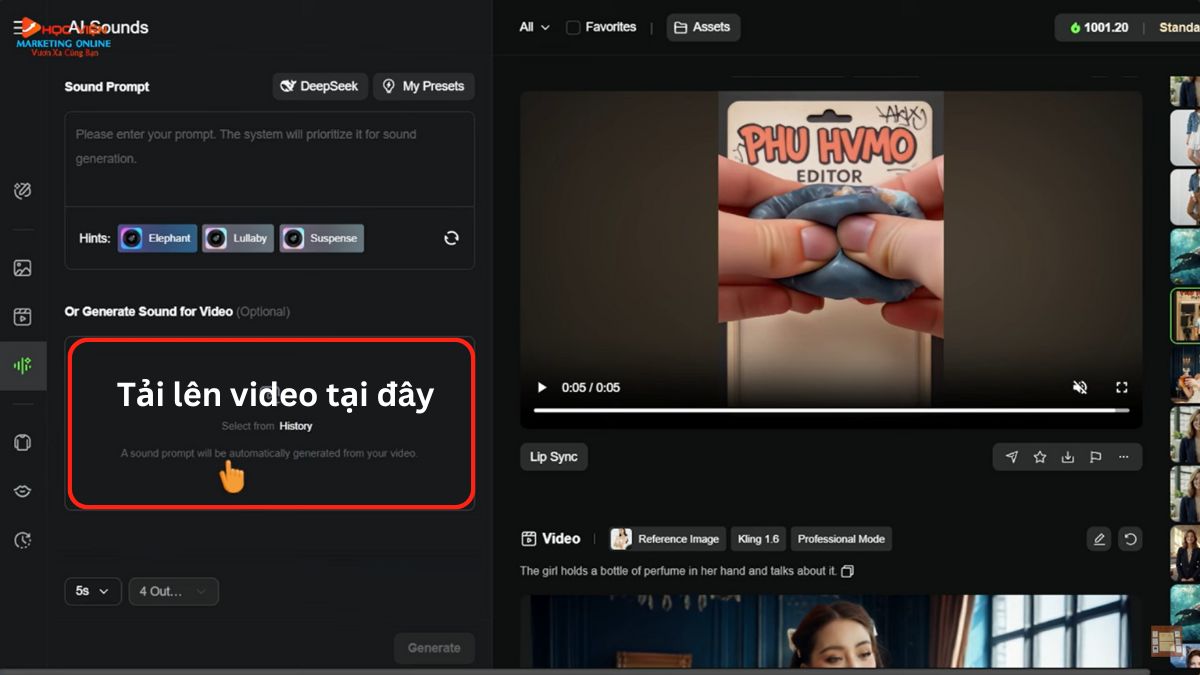Viewport: 1200px width, 675px height.
Task: Copy the perfume prompt text with copy icon
Action: pyautogui.click(x=848, y=571)
